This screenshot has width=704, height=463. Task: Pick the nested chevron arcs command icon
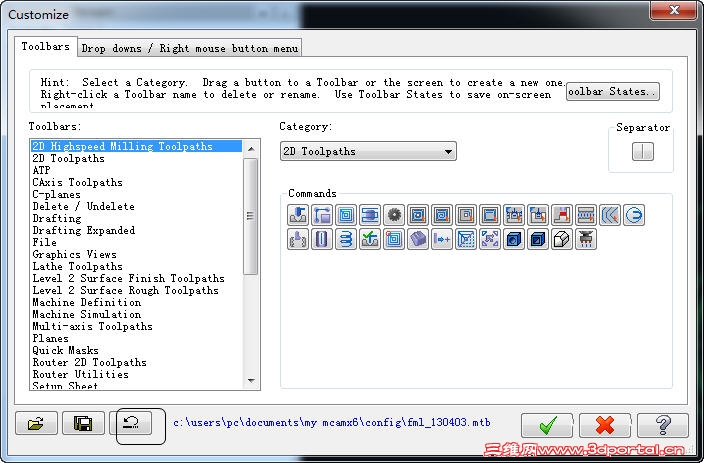point(610,215)
